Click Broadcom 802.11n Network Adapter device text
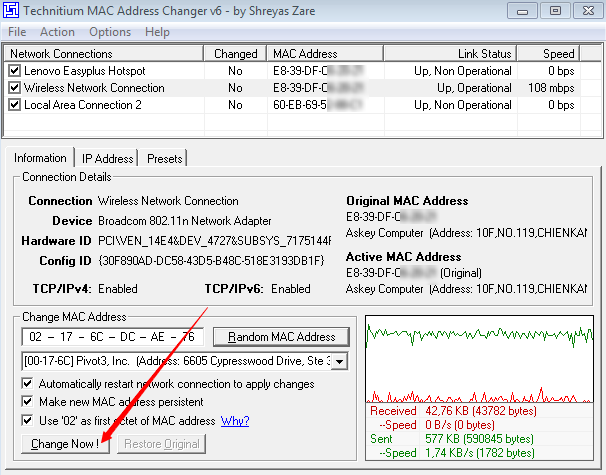 [185, 221]
